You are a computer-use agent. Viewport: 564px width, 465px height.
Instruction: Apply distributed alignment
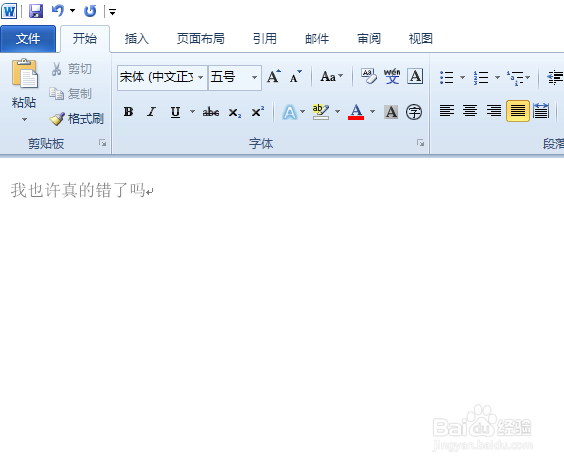click(x=541, y=111)
